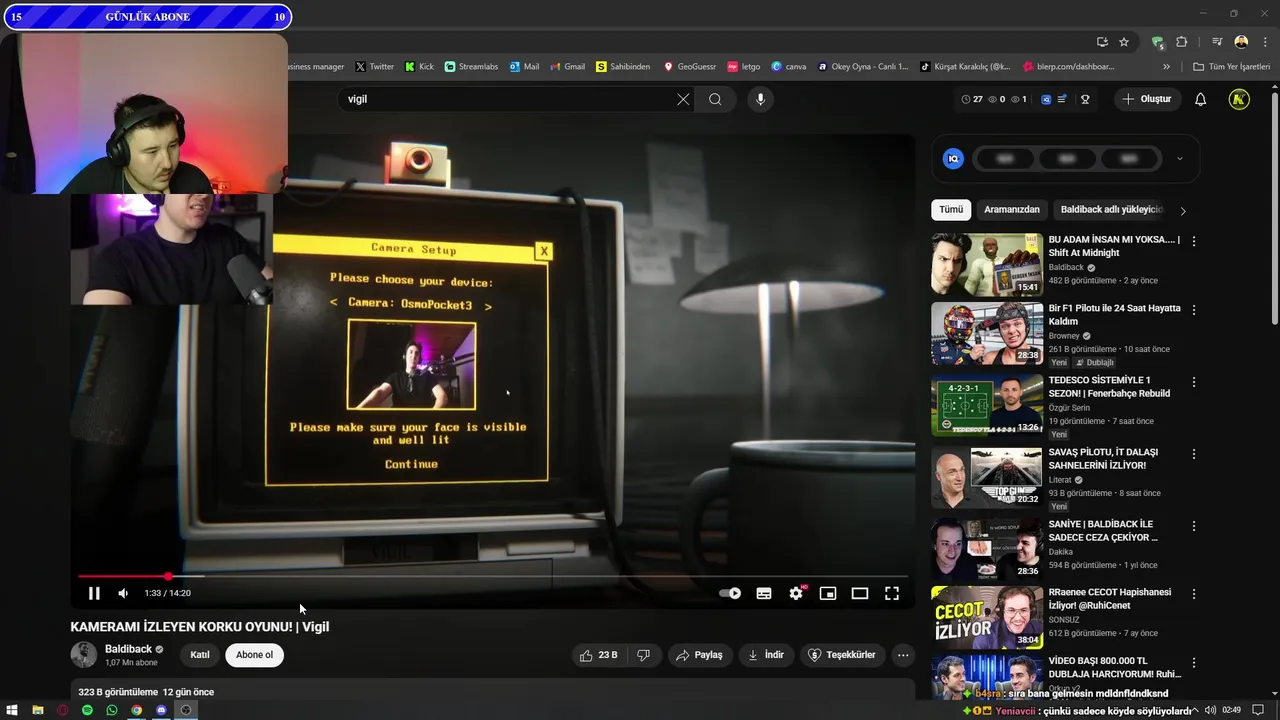
Task: Toggle subtitles/closed captions
Action: [764, 593]
